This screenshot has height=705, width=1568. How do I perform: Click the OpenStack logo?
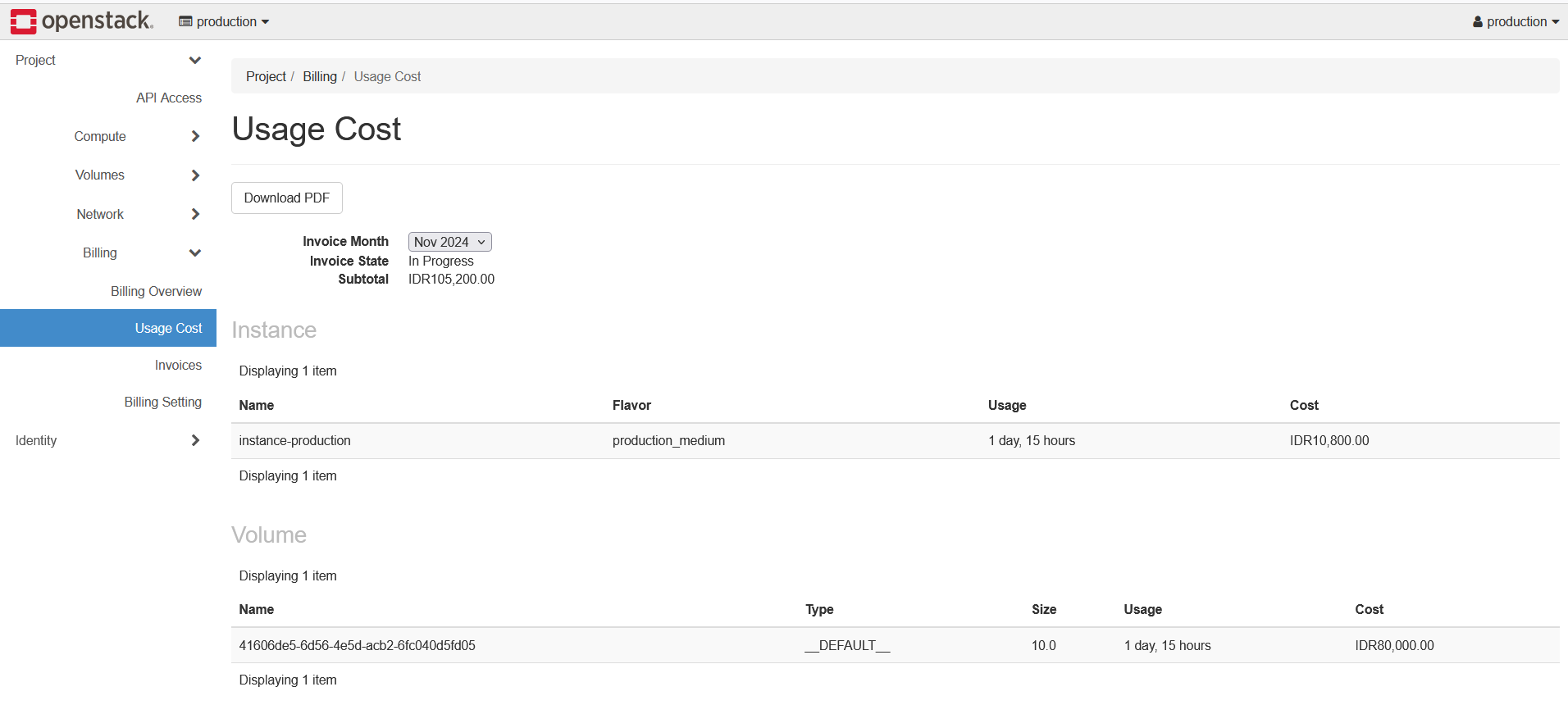pos(81,21)
